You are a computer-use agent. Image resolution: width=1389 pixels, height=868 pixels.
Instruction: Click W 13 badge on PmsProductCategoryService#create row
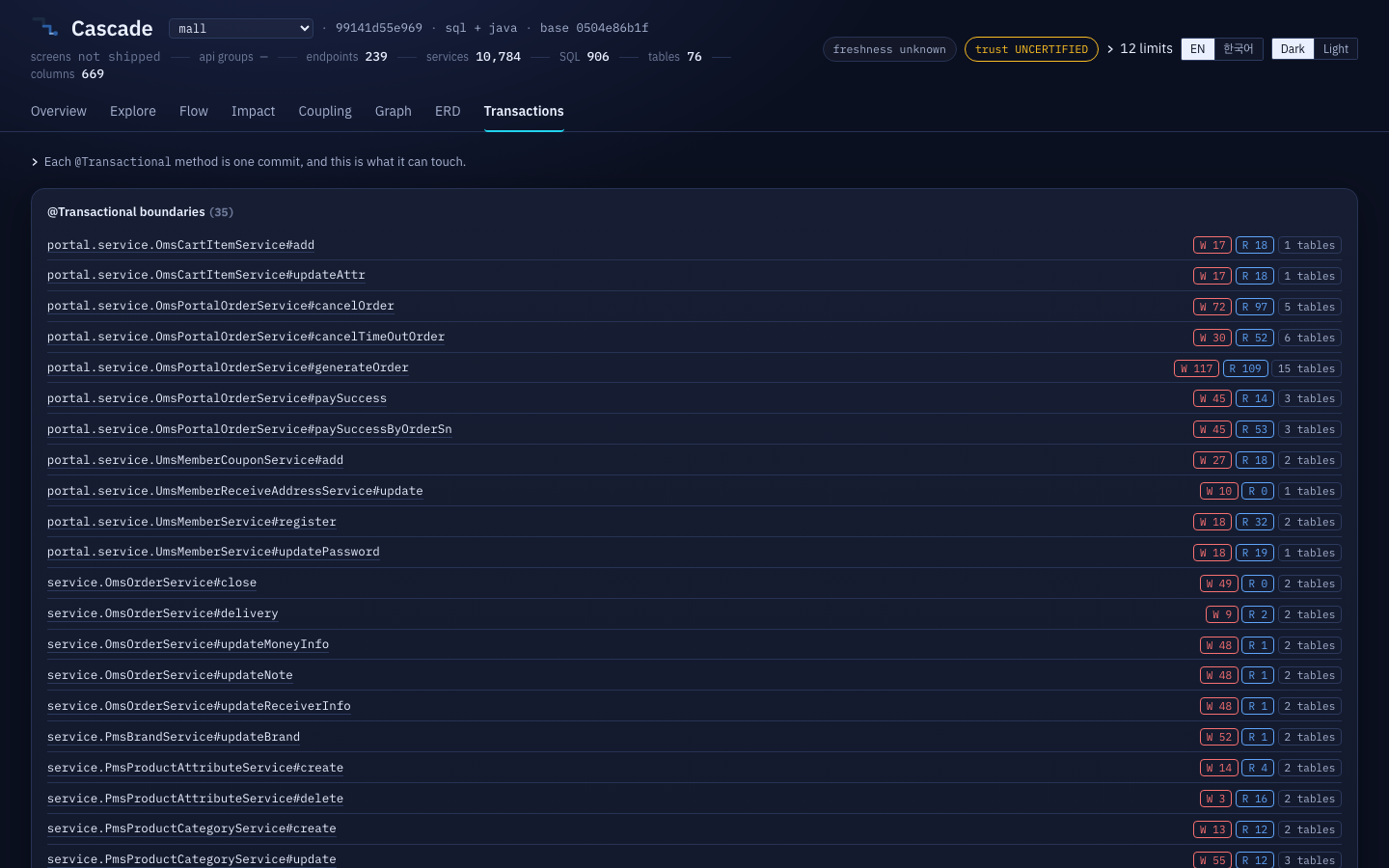click(1212, 829)
